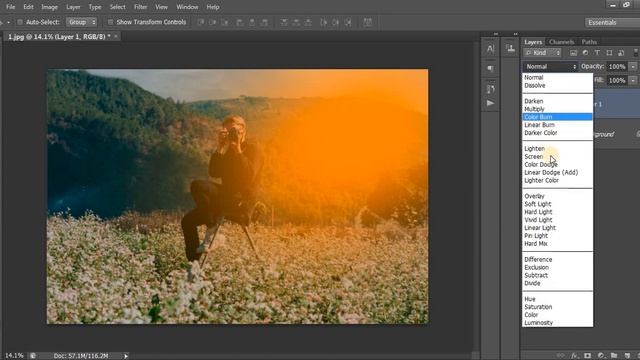Click the align top edges icon
This screenshot has height=360, width=640.
pos(200,22)
